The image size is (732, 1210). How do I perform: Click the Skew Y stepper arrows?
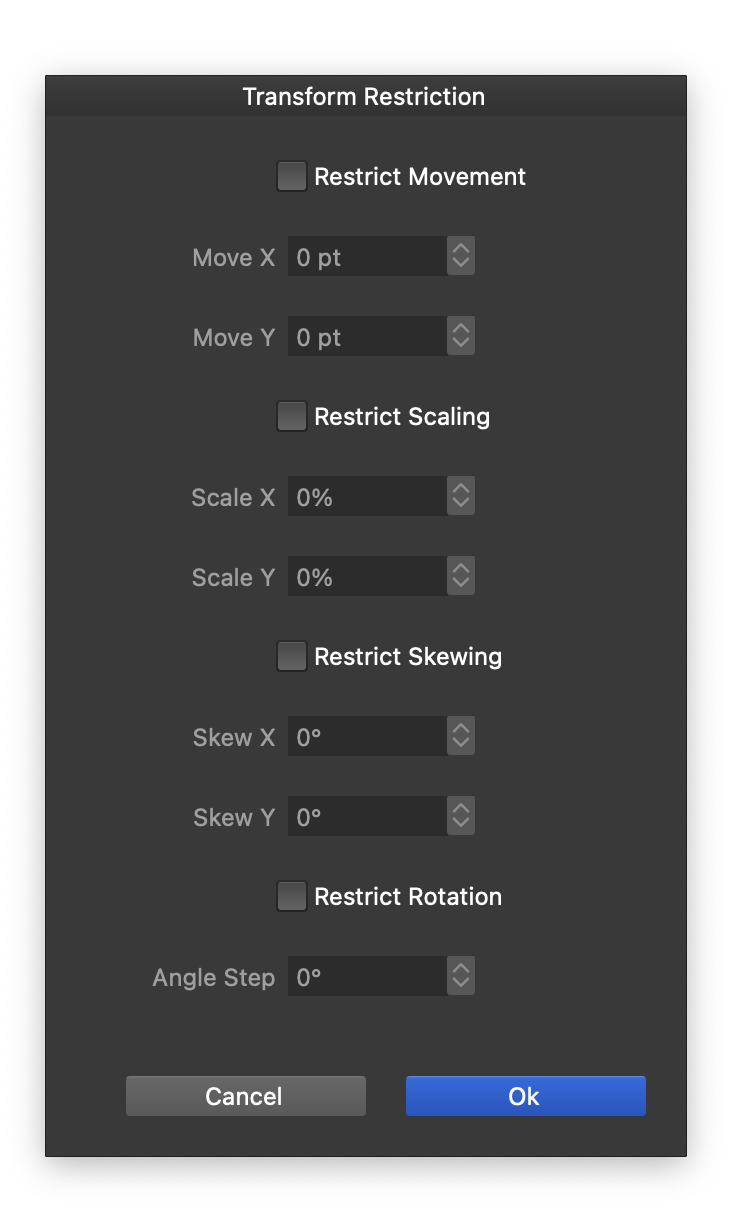pyautogui.click(x=461, y=817)
